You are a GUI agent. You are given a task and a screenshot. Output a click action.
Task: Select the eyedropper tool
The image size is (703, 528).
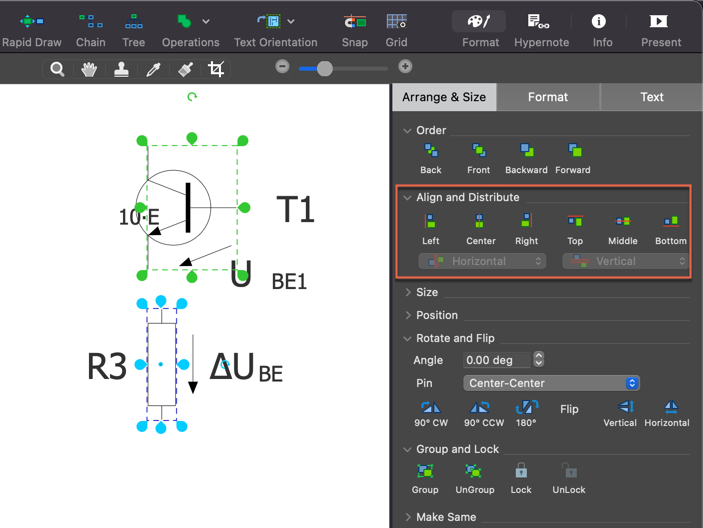click(x=153, y=69)
